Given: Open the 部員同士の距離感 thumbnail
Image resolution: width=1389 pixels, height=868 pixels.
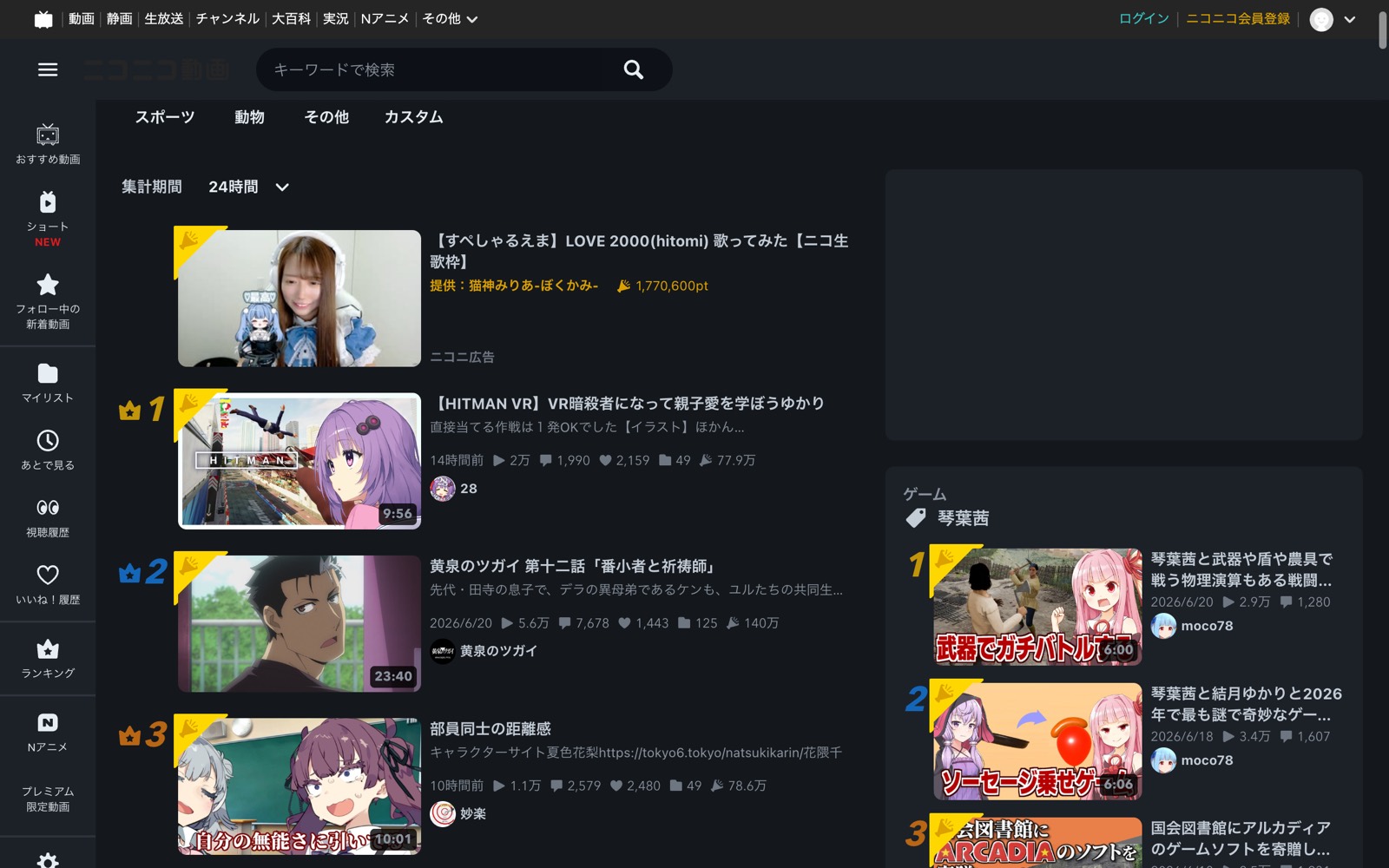Looking at the screenshot, I should coord(300,786).
